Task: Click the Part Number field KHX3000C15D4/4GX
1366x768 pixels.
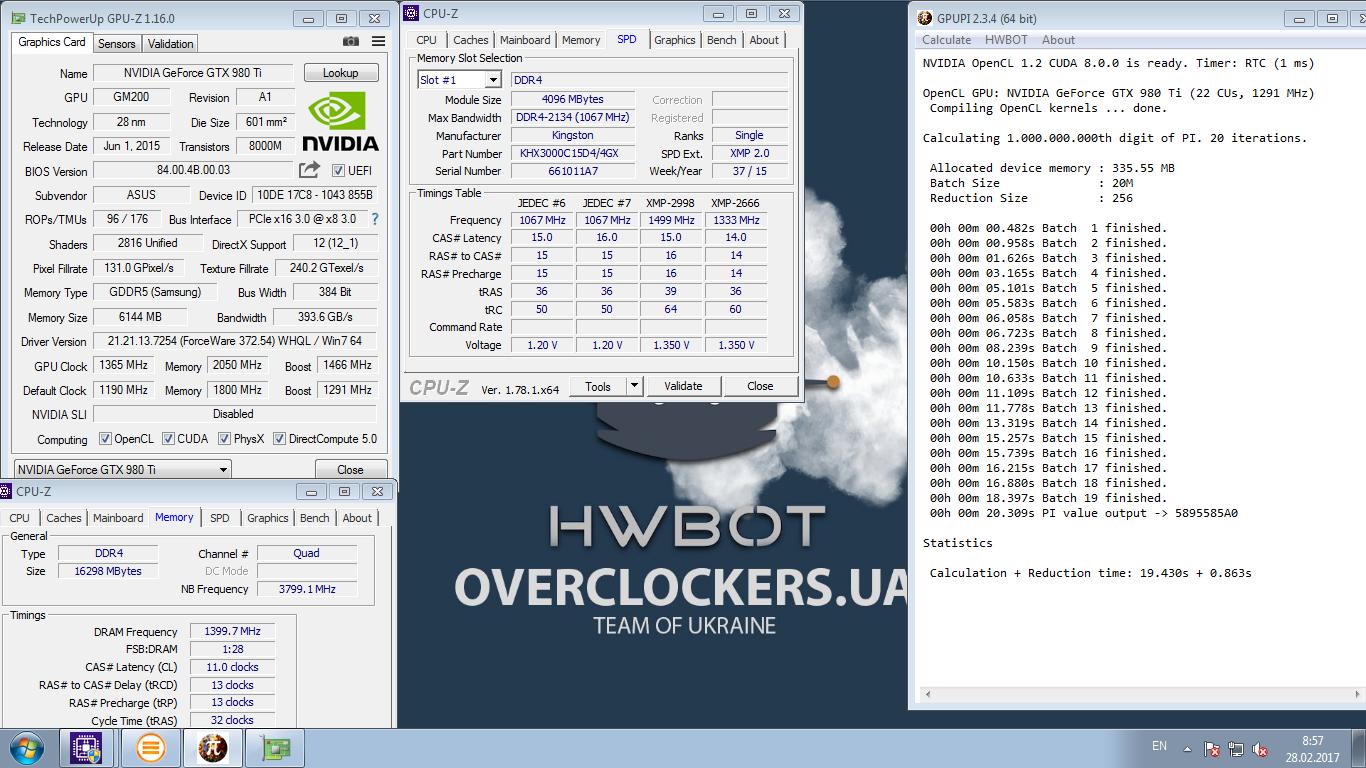Action: [x=572, y=154]
